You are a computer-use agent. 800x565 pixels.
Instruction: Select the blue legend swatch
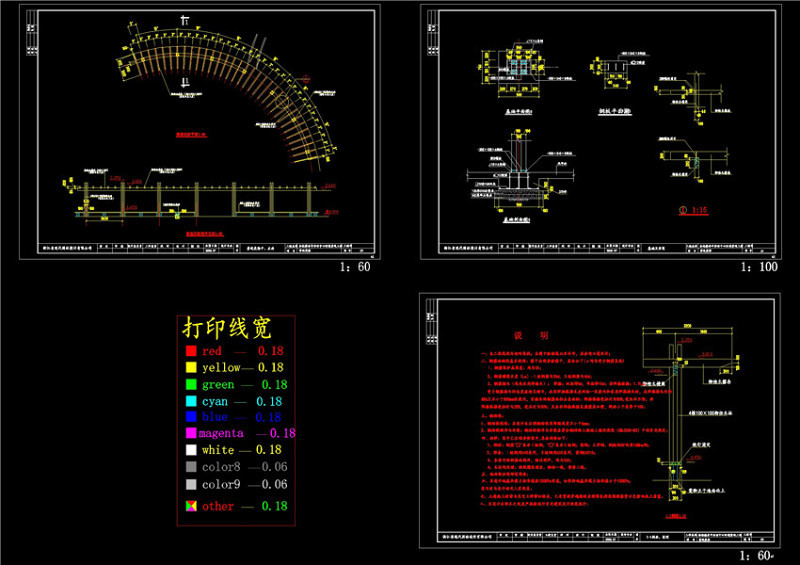[189, 417]
